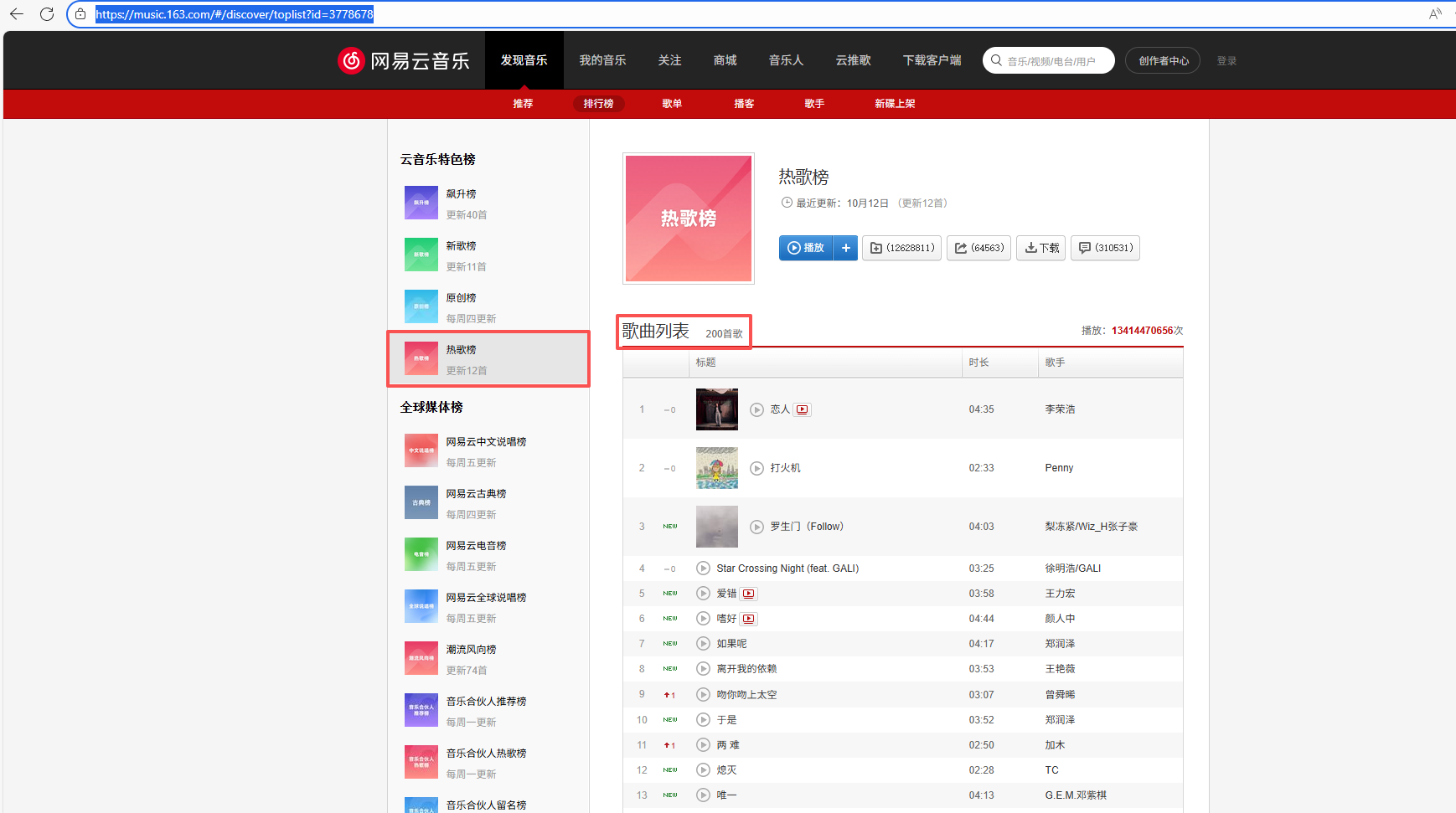
Task: Select the 推荐 sub-navigation item
Action: (523, 104)
